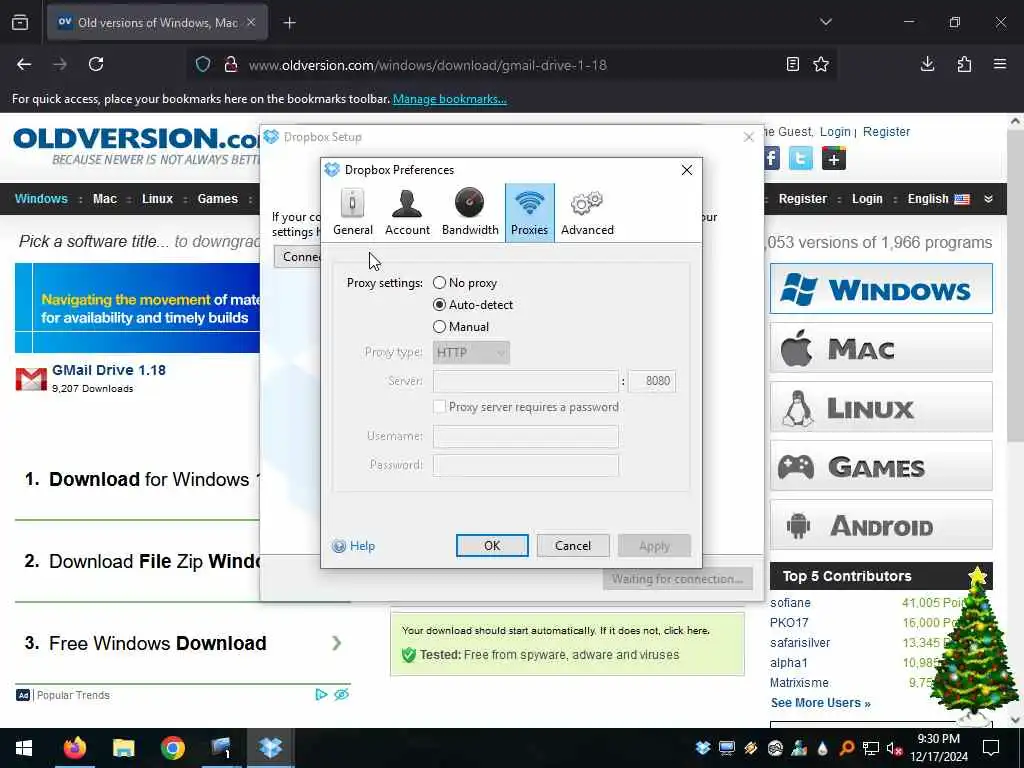
Task: Choose Auto-detect proxy setting
Action: click(x=473, y=305)
